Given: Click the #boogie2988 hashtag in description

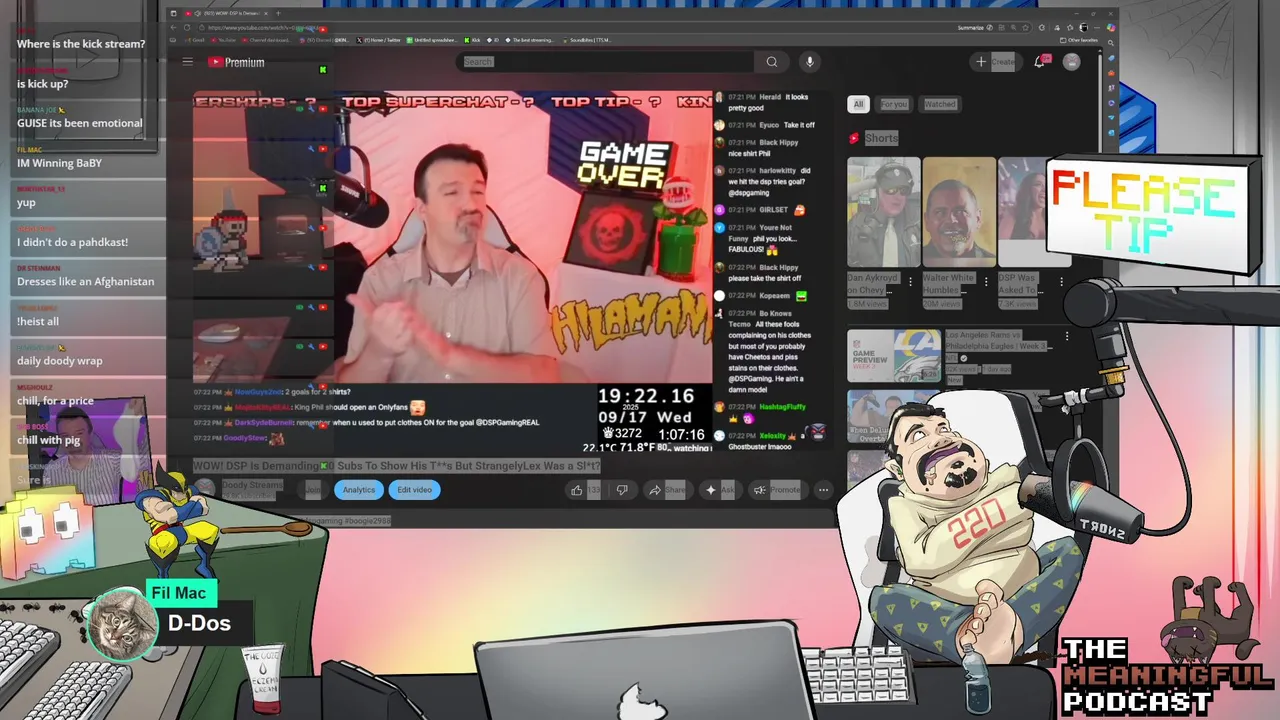Looking at the screenshot, I should pyautogui.click(x=367, y=521).
